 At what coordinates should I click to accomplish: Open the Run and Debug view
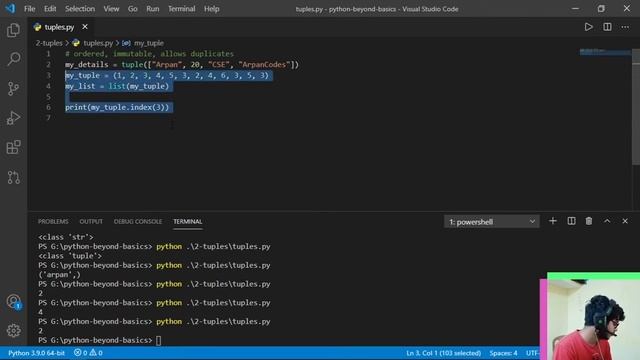tap(13, 118)
